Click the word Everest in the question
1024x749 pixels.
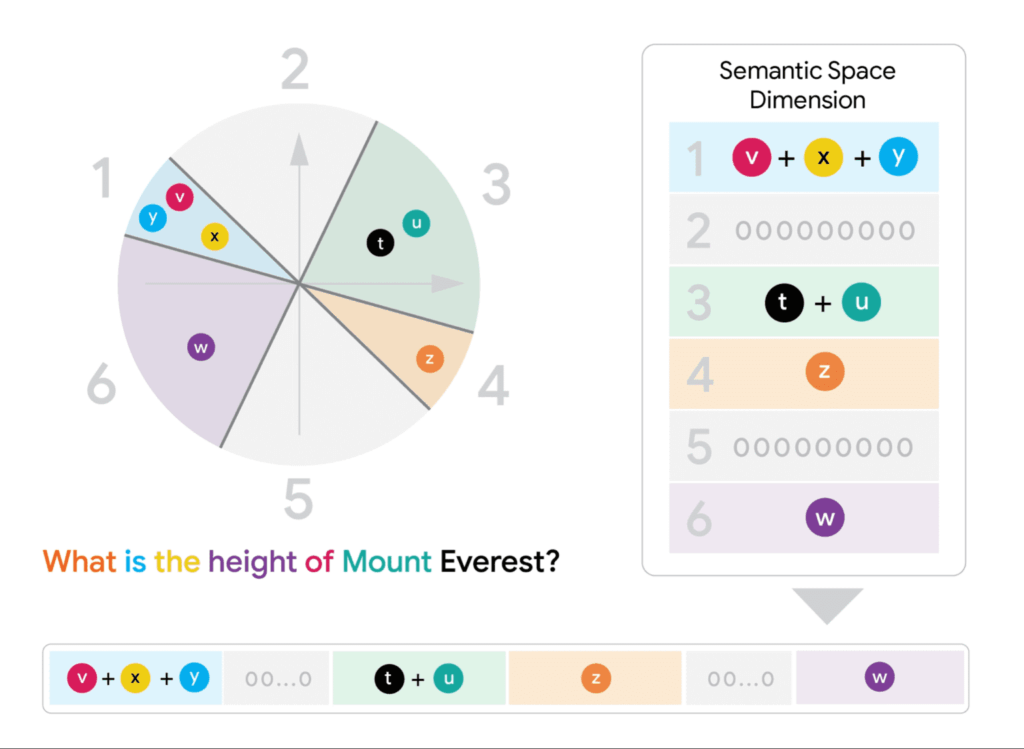(500, 562)
